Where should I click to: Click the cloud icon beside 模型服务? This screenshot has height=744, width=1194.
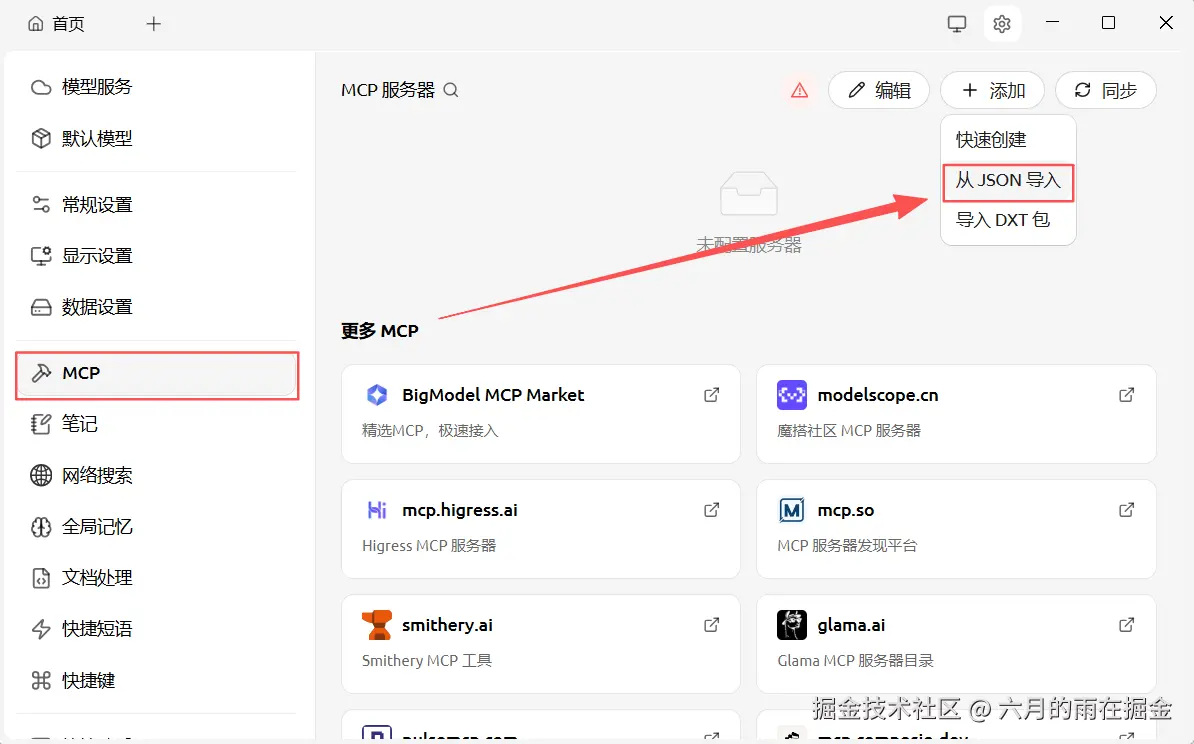coord(41,87)
